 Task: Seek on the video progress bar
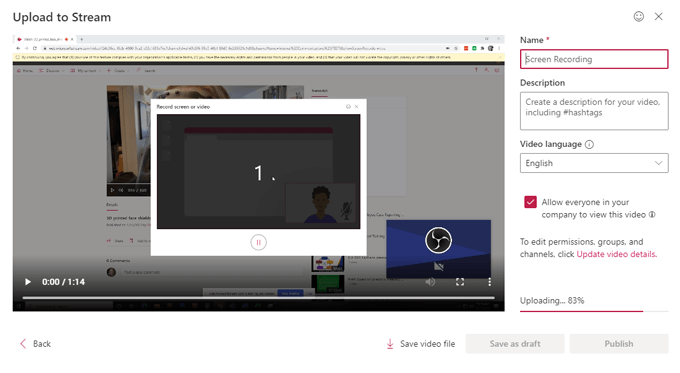258,298
